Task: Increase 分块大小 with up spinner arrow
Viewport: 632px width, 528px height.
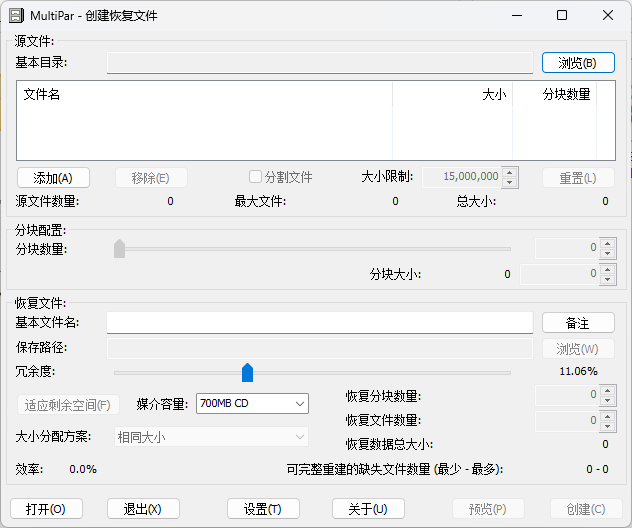Action: 607,269
